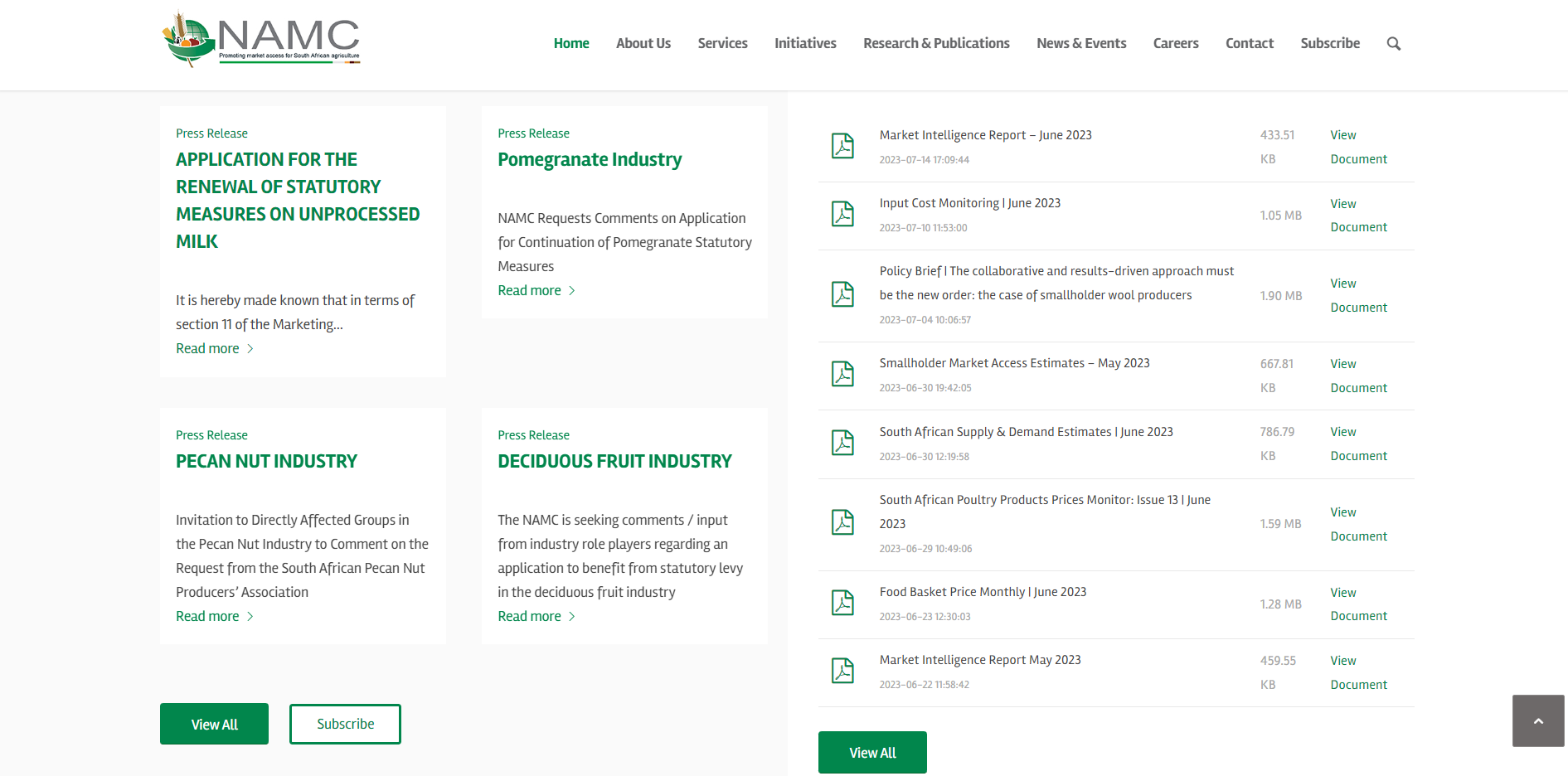Select the About Us menu item
1568x776 pixels.
click(643, 43)
